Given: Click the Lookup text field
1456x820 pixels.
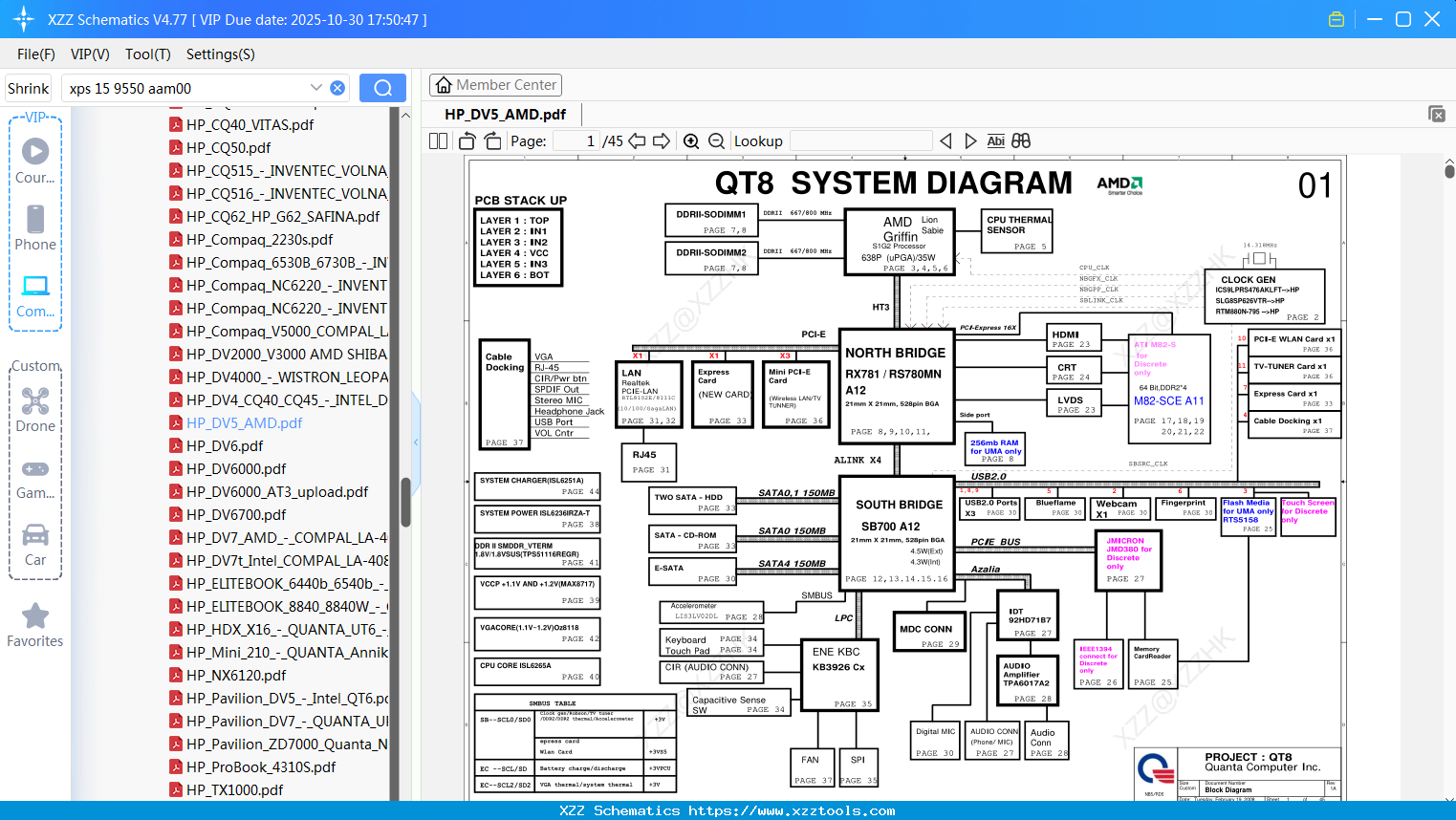Looking at the screenshot, I should tap(861, 140).
